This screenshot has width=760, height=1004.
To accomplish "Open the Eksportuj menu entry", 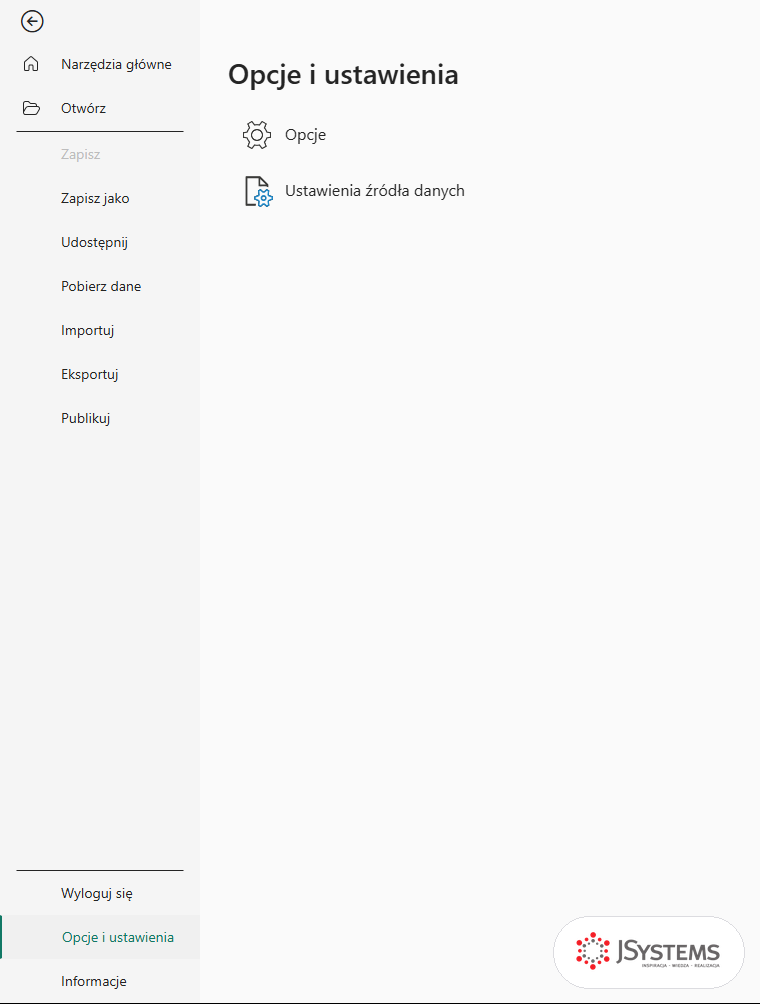I will point(90,375).
